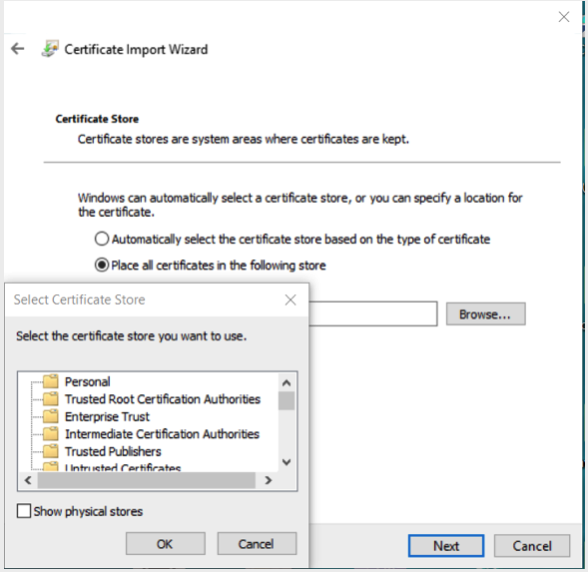Open the Browse... store picker
This screenshot has width=588, height=572.
pyautogui.click(x=486, y=314)
